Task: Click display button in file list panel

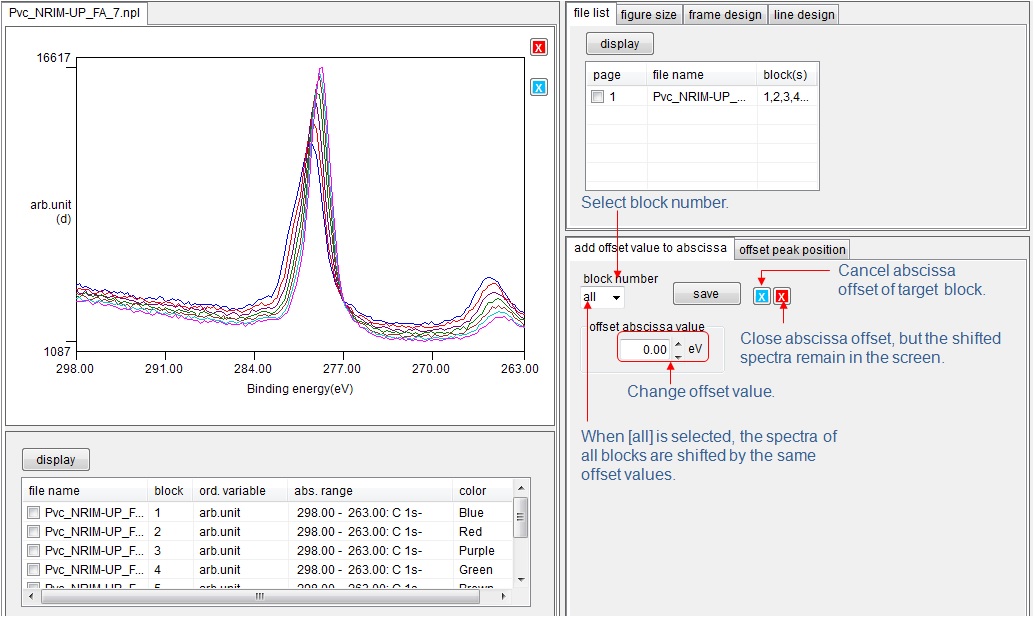Action: tap(620, 44)
